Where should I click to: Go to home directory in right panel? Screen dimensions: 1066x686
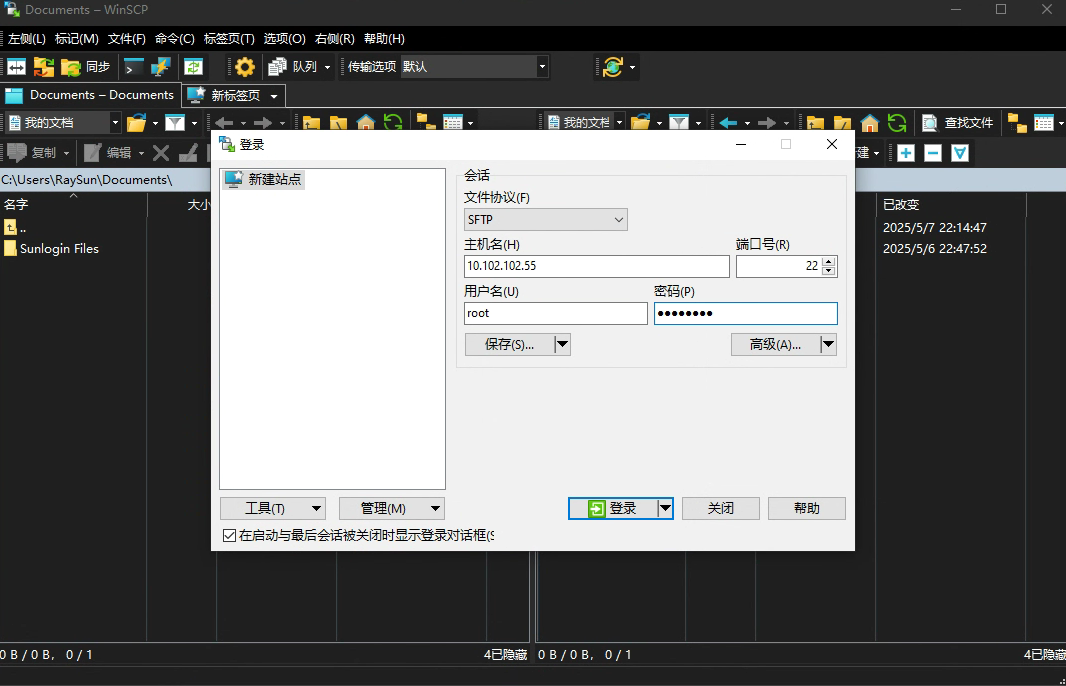(870, 123)
